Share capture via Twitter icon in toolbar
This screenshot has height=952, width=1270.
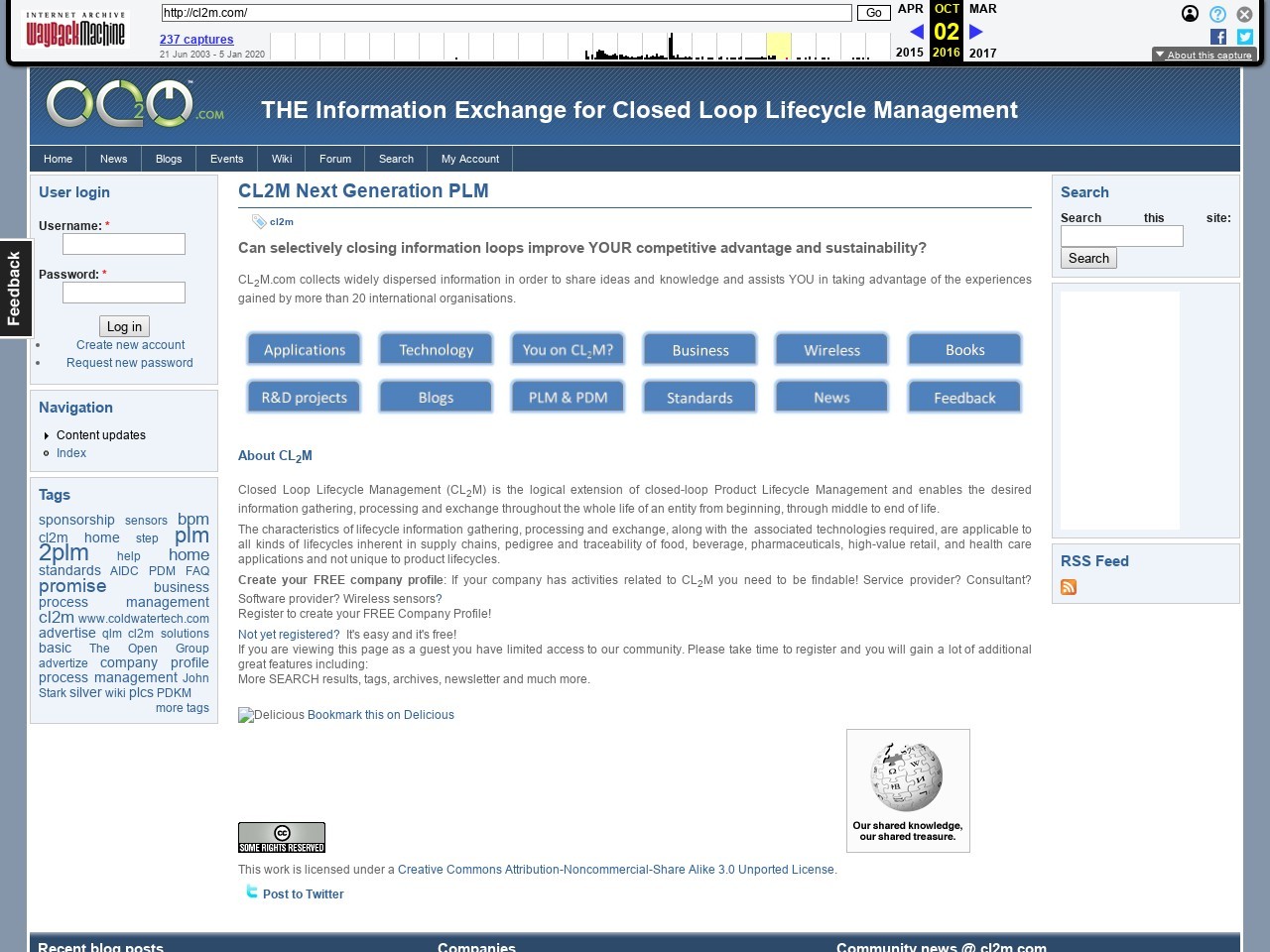(1245, 37)
